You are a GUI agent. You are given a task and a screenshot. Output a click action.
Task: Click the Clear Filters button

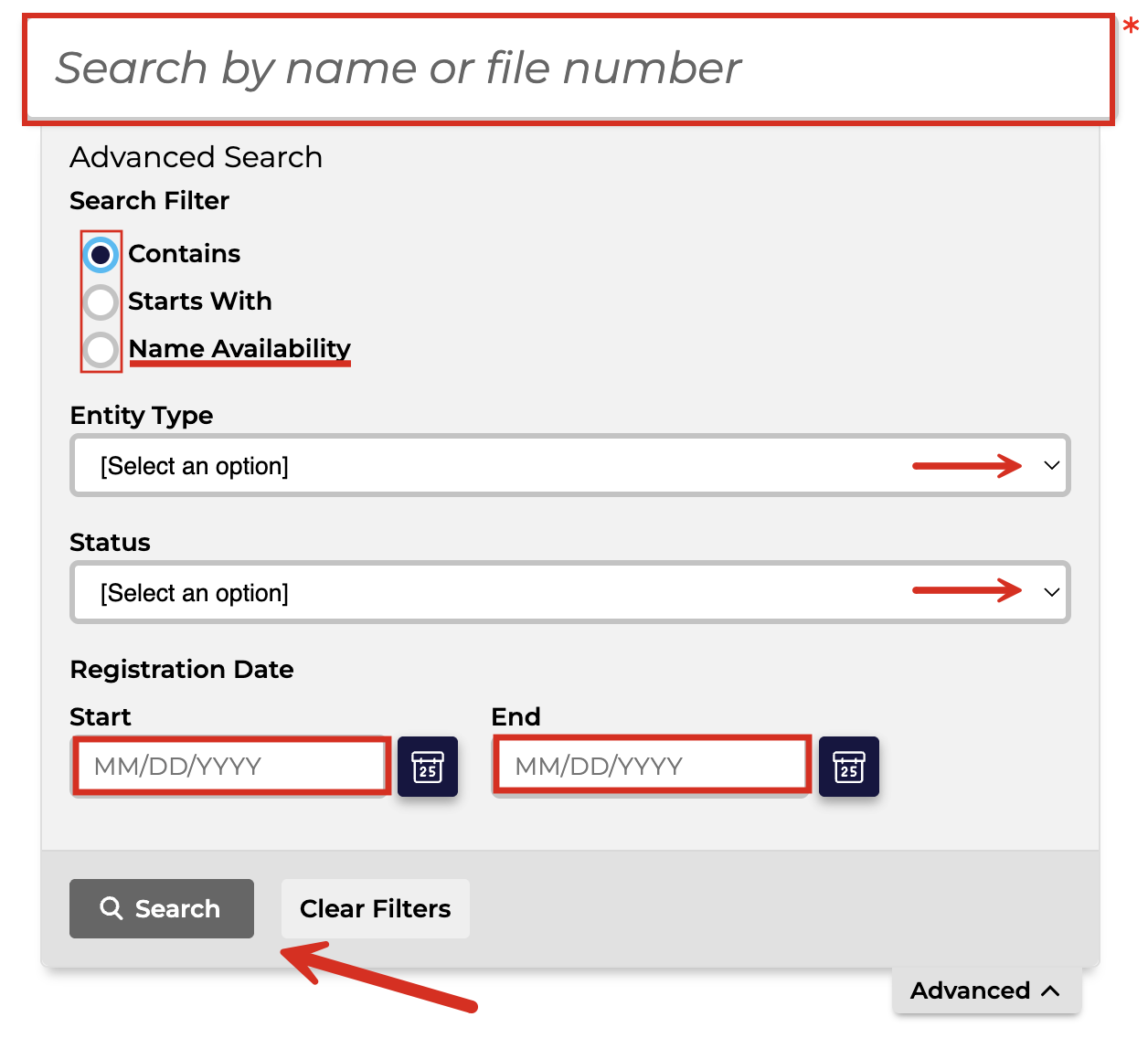[376, 908]
